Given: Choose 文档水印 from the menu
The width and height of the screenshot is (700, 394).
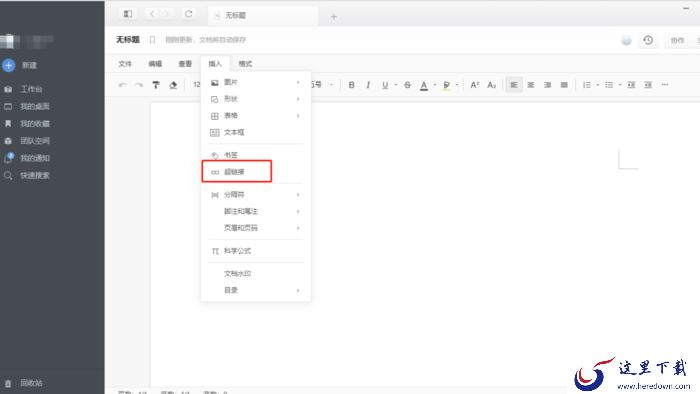Looking at the screenshot, I should [x=256, y=274].
